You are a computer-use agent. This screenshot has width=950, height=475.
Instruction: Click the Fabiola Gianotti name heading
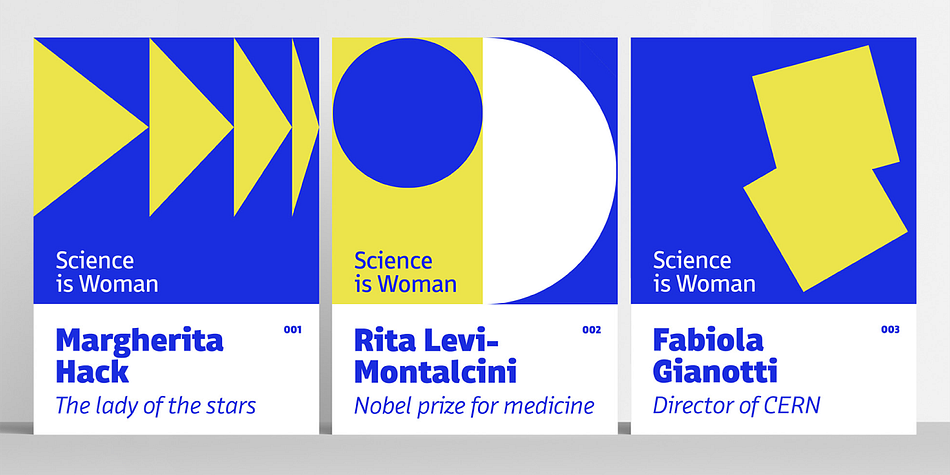(715, 356)
